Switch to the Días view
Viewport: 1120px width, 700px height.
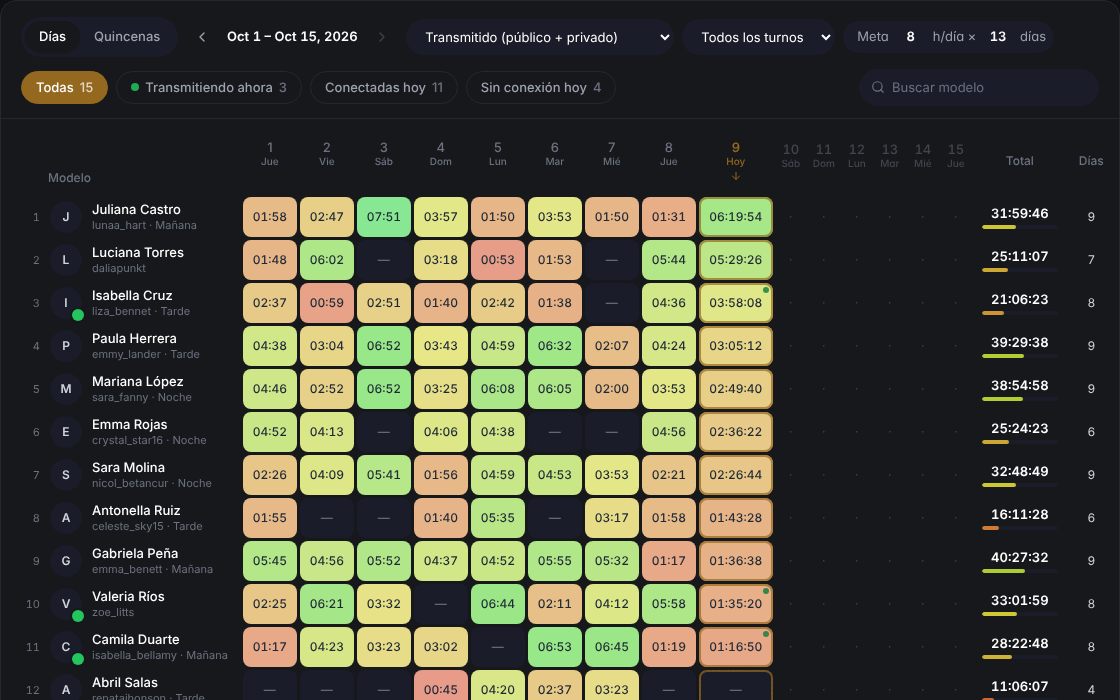pyautogui.click(x=52, y=37)
